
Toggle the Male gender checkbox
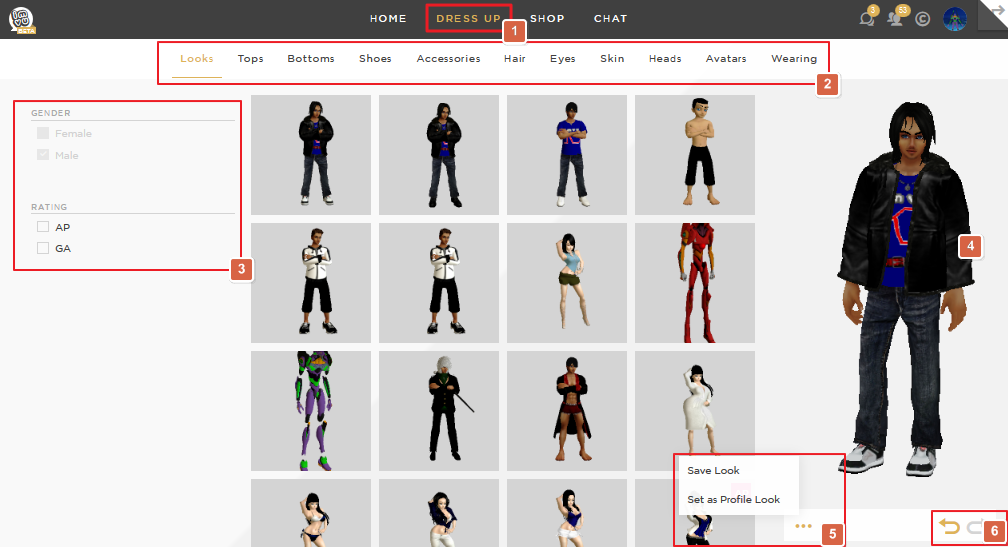tap(43, 155)
